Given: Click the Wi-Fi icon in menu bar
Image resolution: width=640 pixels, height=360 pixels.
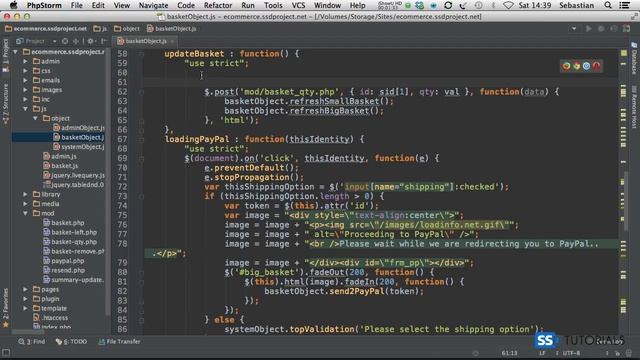Looking at the screenshot, I should point(508,5).
